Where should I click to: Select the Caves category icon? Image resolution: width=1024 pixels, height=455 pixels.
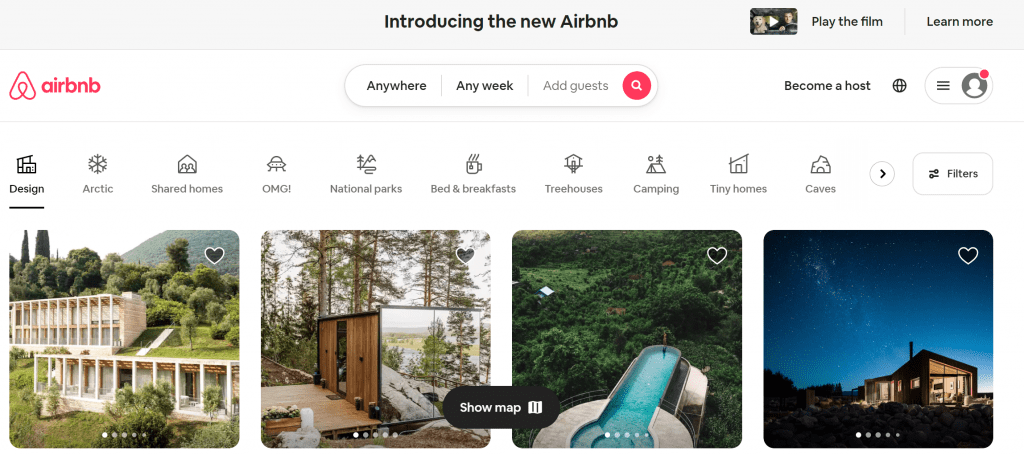820,165
